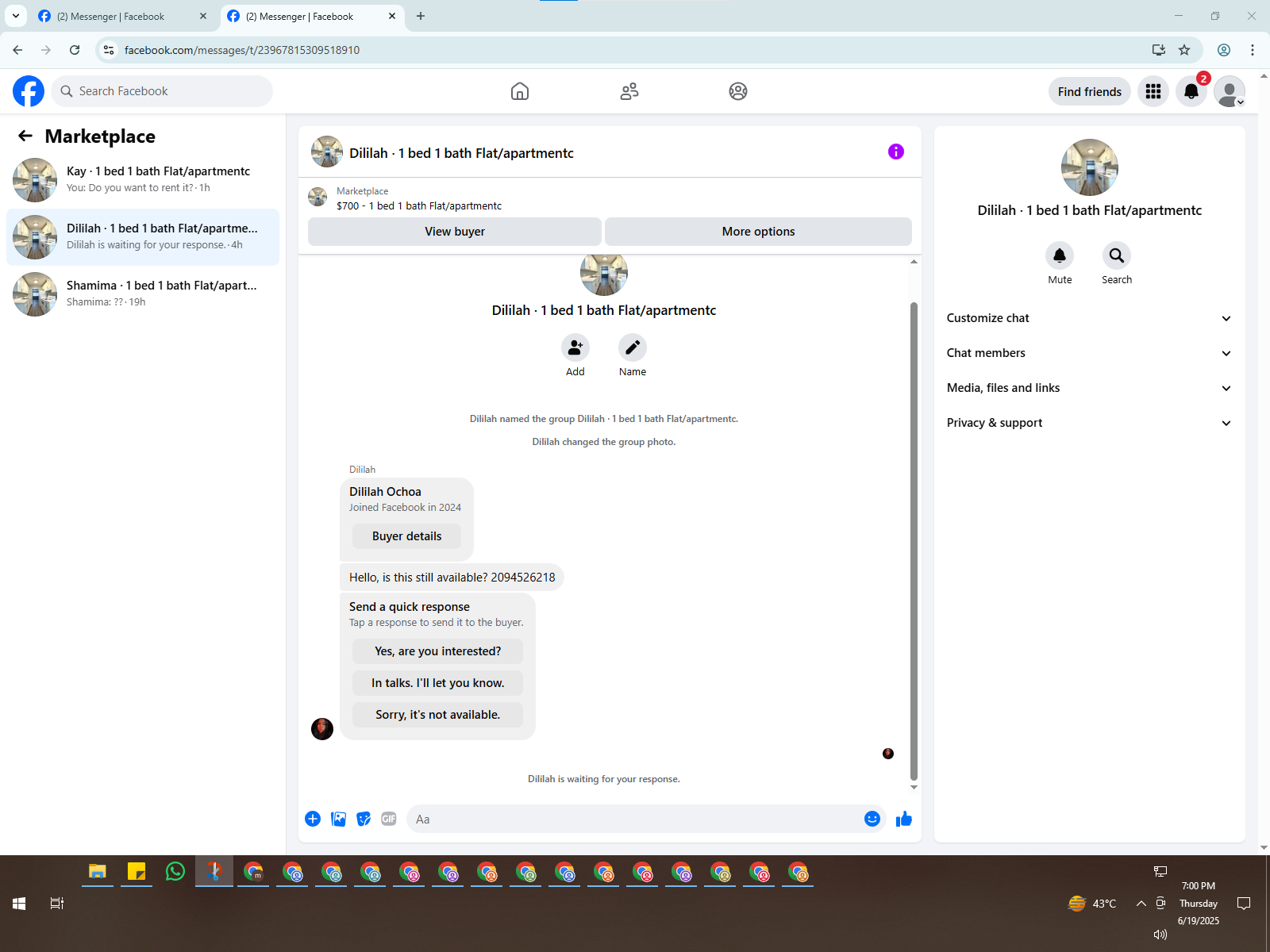The image size is (1270, 952).
Task: Open Sticky Notes from the taskbar
Action: [137, 872]
